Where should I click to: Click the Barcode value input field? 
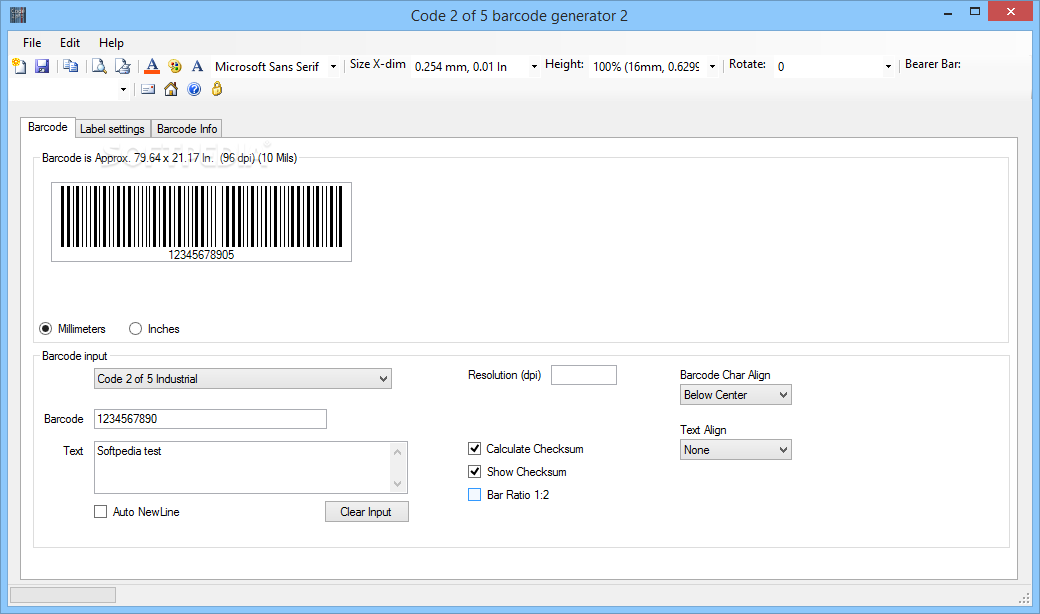coord(210,419)
